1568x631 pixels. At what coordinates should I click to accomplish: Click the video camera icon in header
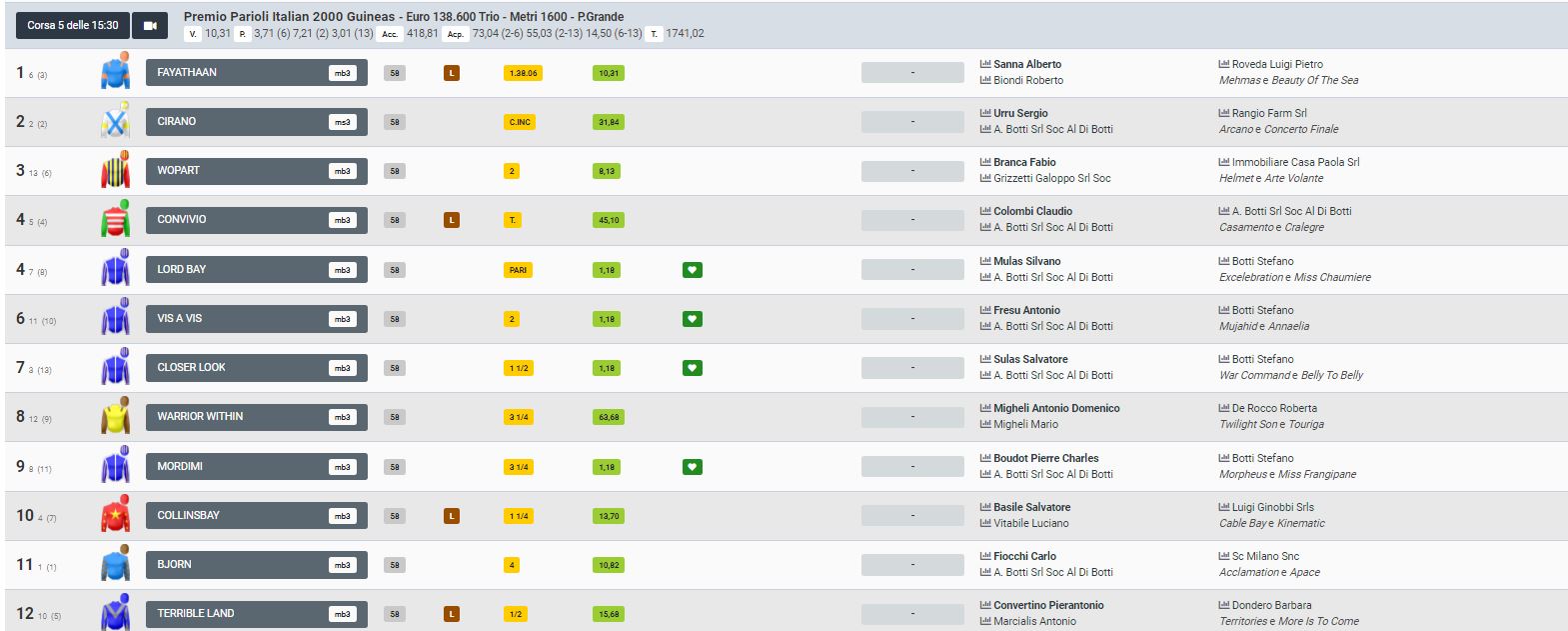point(150,25)
